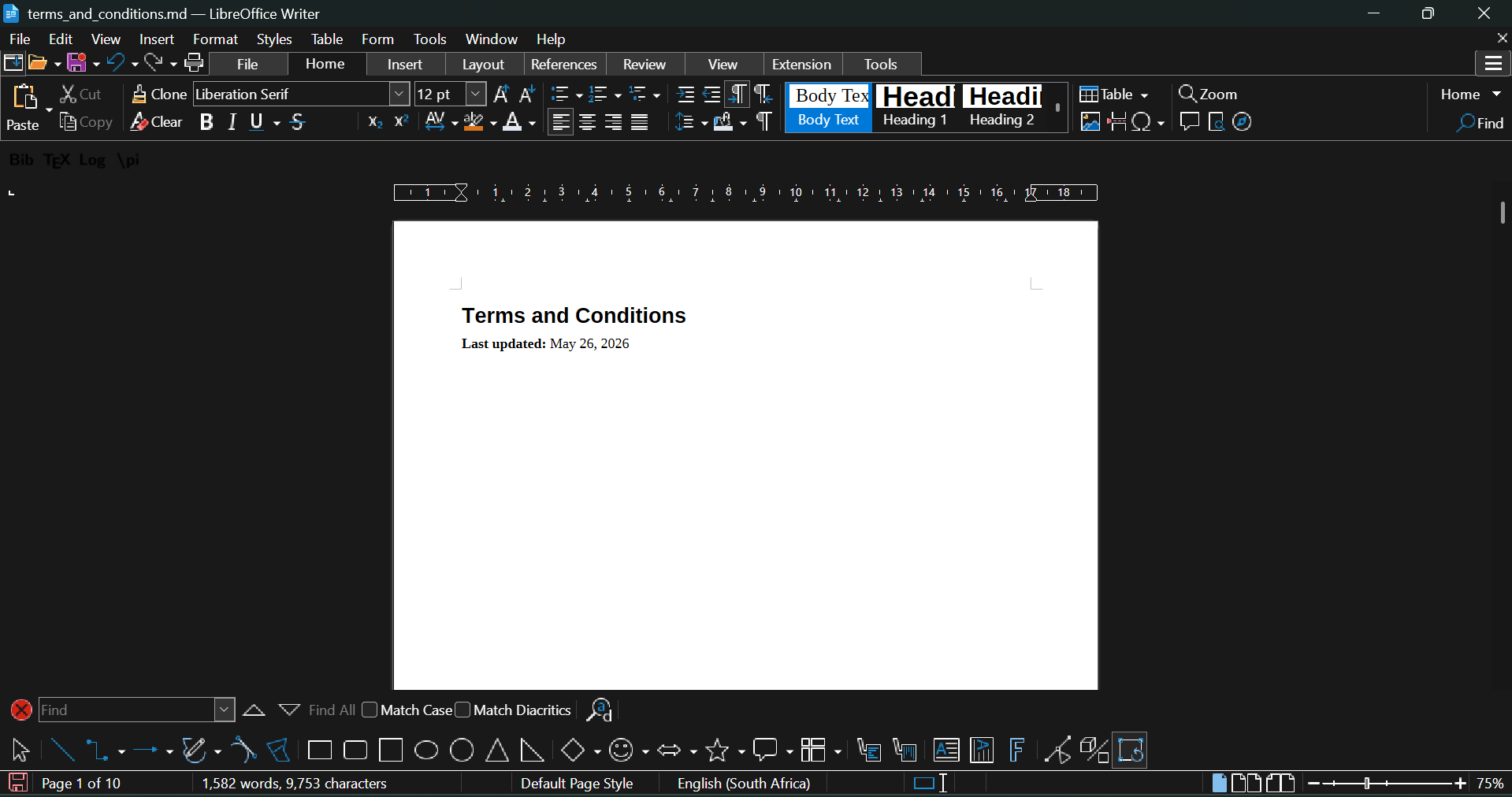Activate Clone formatting tool

coord(159,95)
